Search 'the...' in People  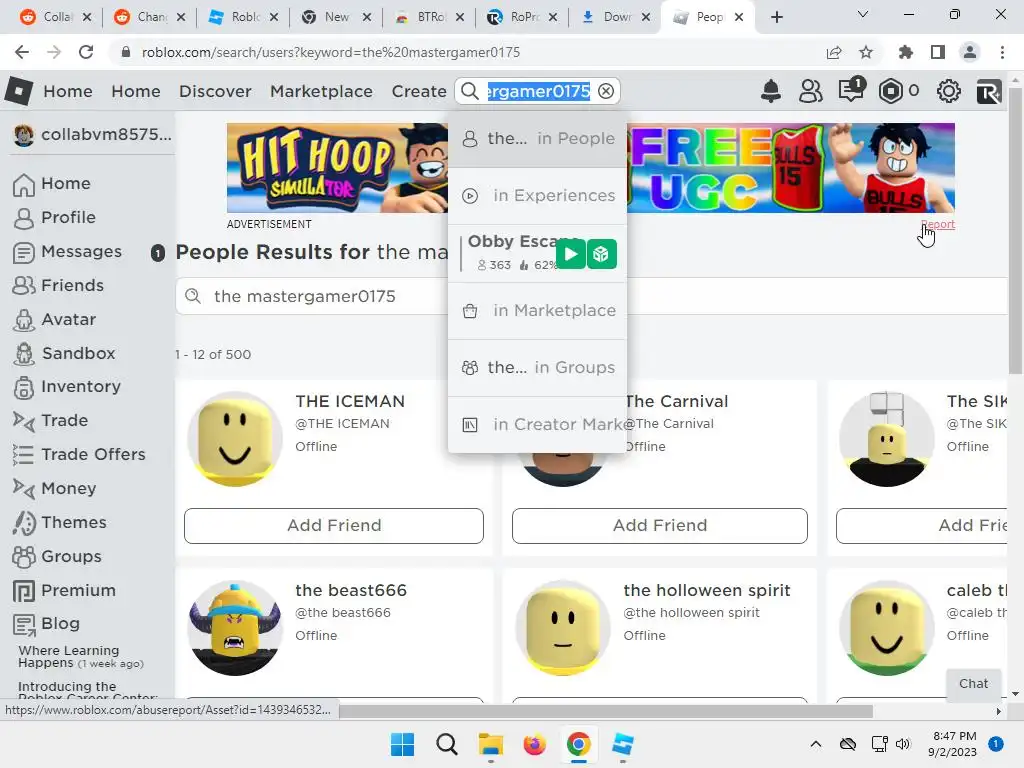click(537, 138)
